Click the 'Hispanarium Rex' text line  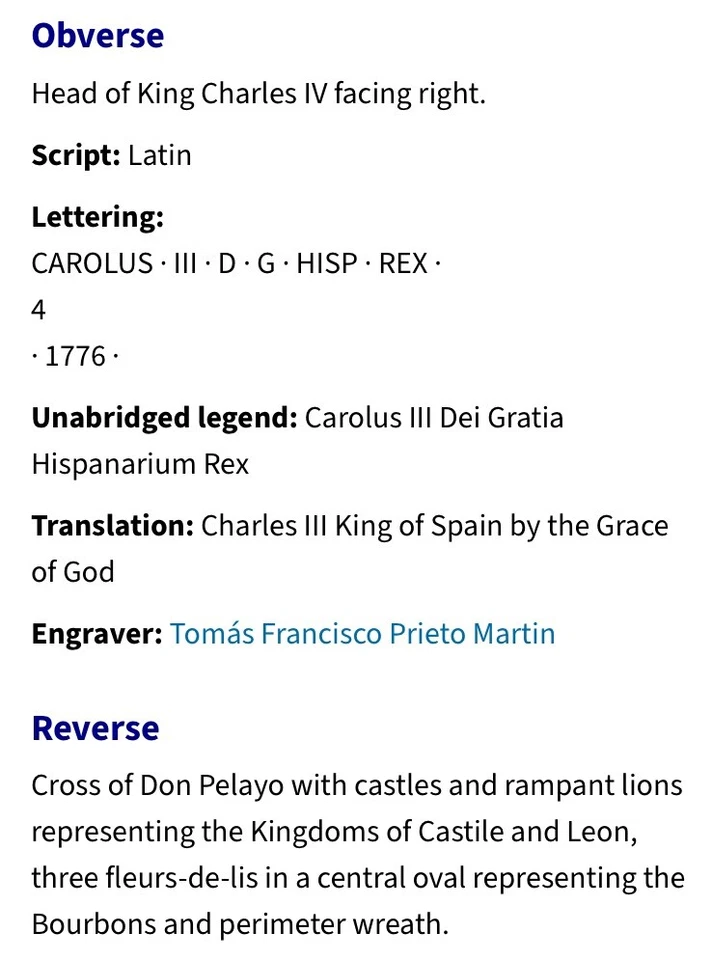click(x=140, y=465)
